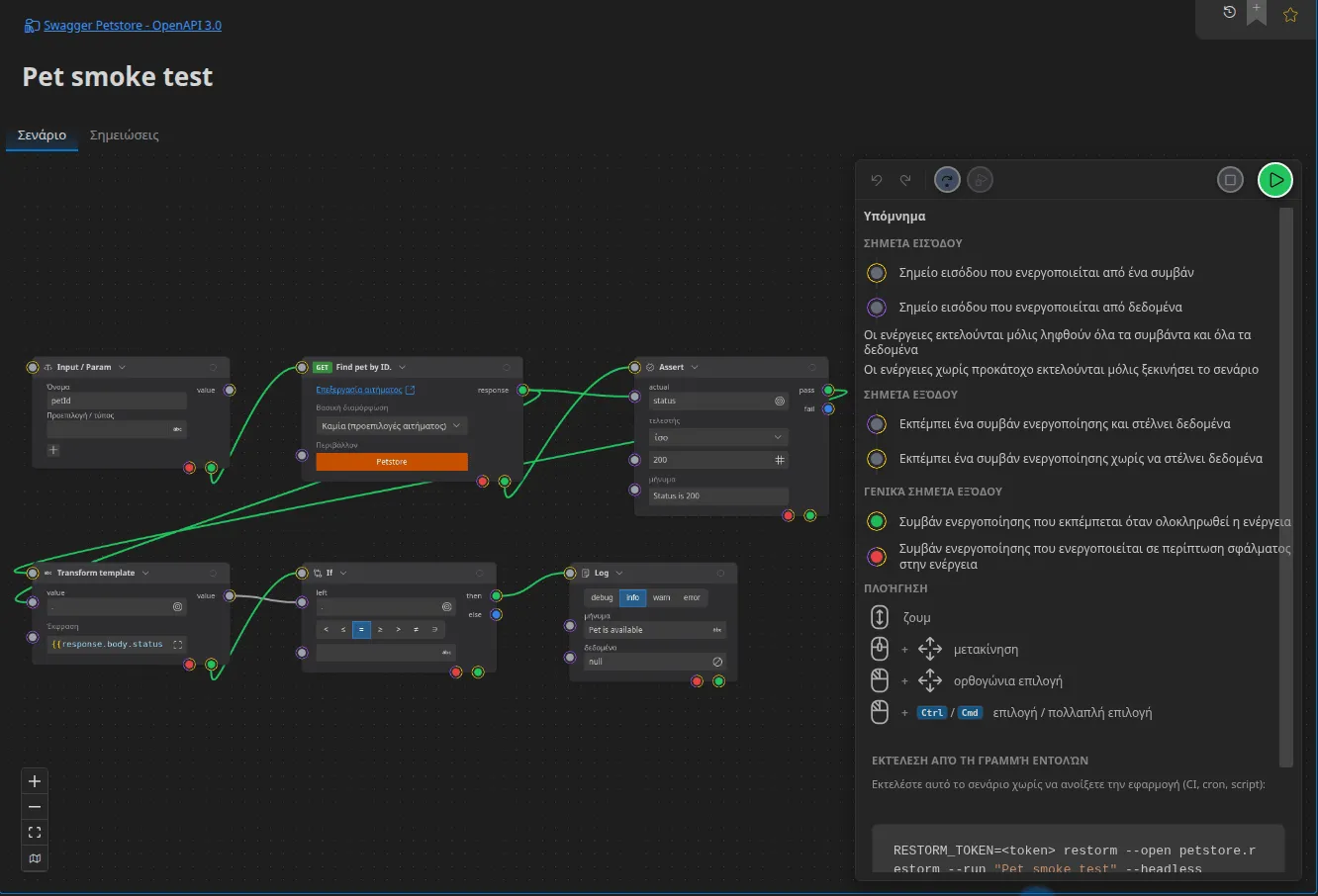Select the equals operator in the If node
The width and height of the screenshot is (1318, 896).
point(362,629)
